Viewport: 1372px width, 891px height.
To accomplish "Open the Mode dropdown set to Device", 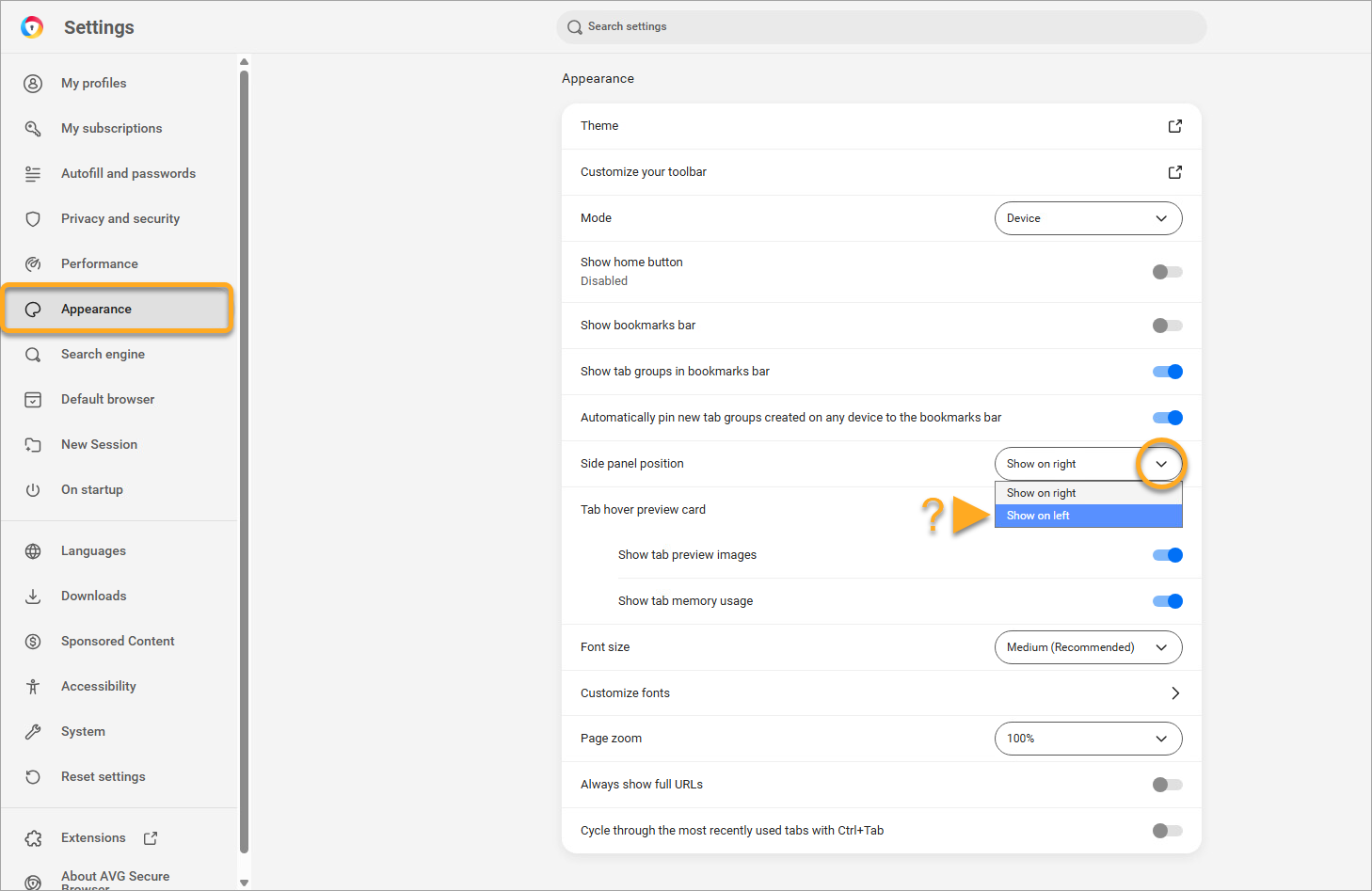I will pyautogui.click(x=1088, y=218).
